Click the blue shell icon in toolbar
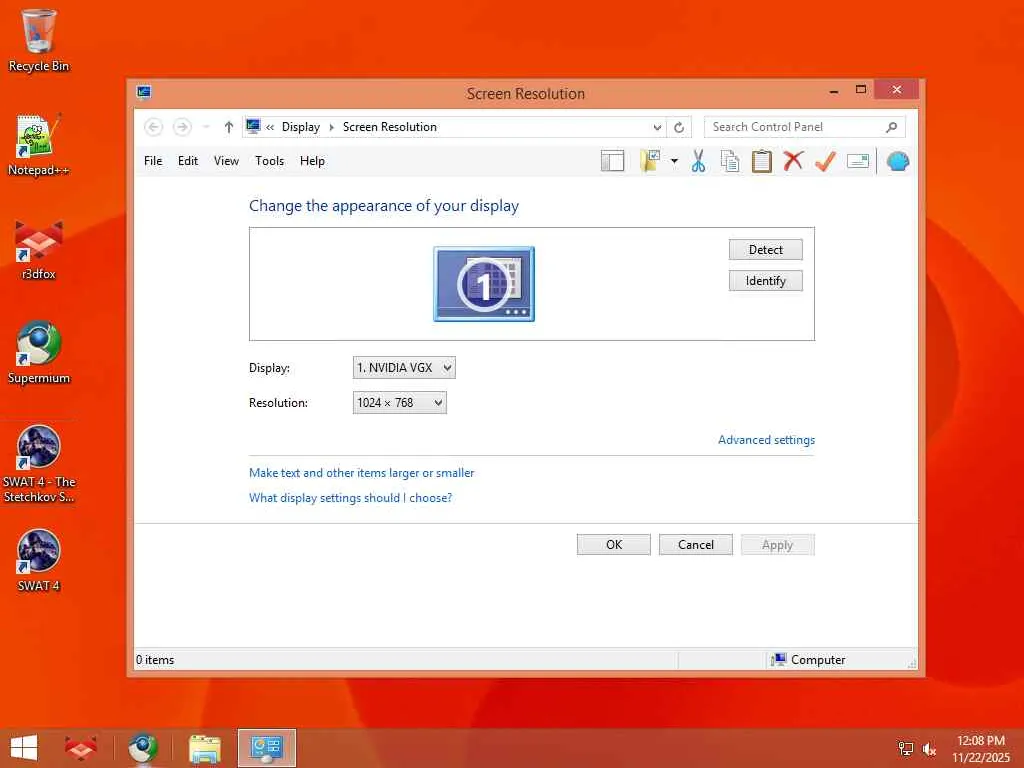The height and width of the screenshot is (768, 1024). point(898,161)
